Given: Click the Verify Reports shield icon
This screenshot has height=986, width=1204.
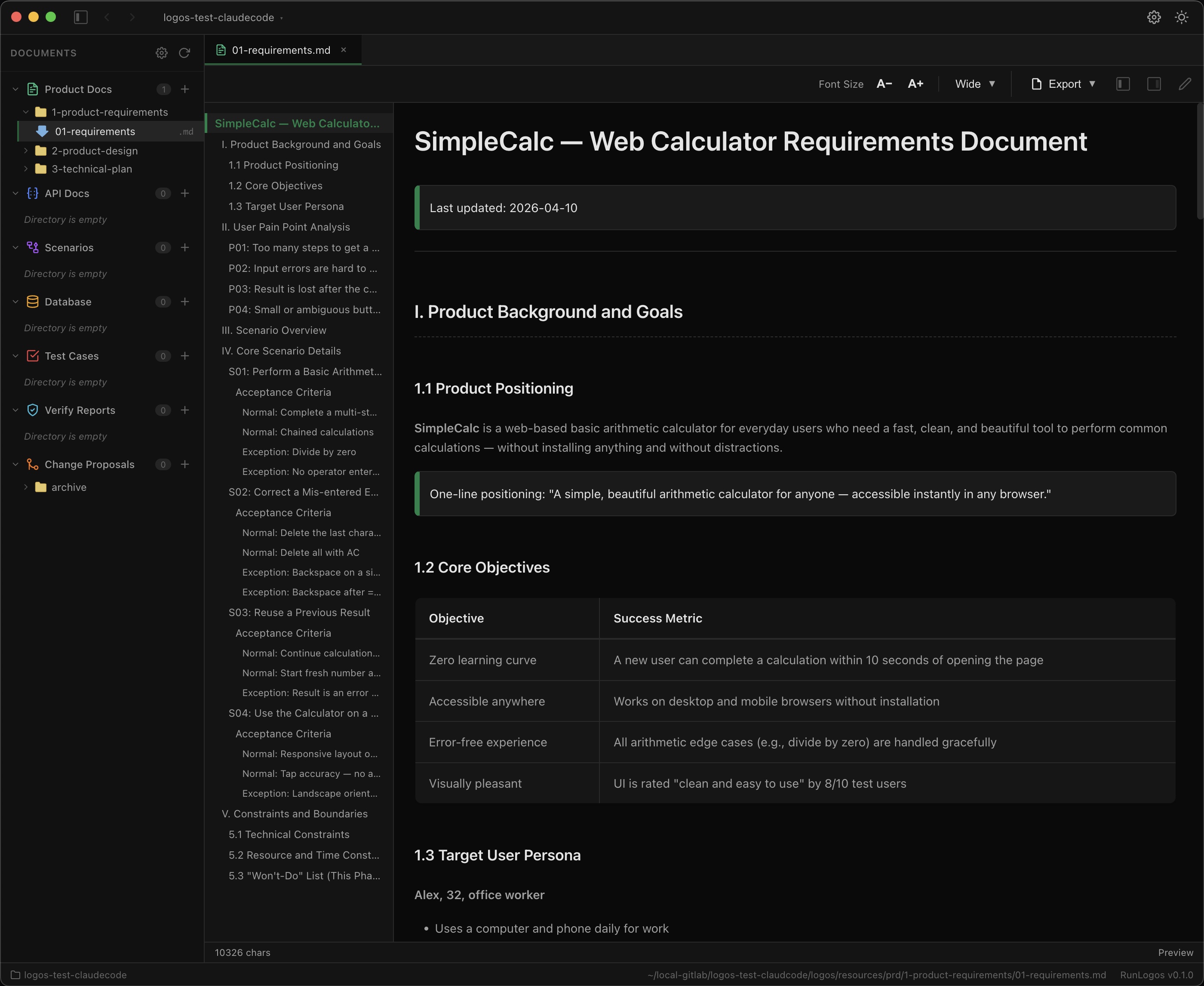Looking at the screenshot, I should coord(32,410).
